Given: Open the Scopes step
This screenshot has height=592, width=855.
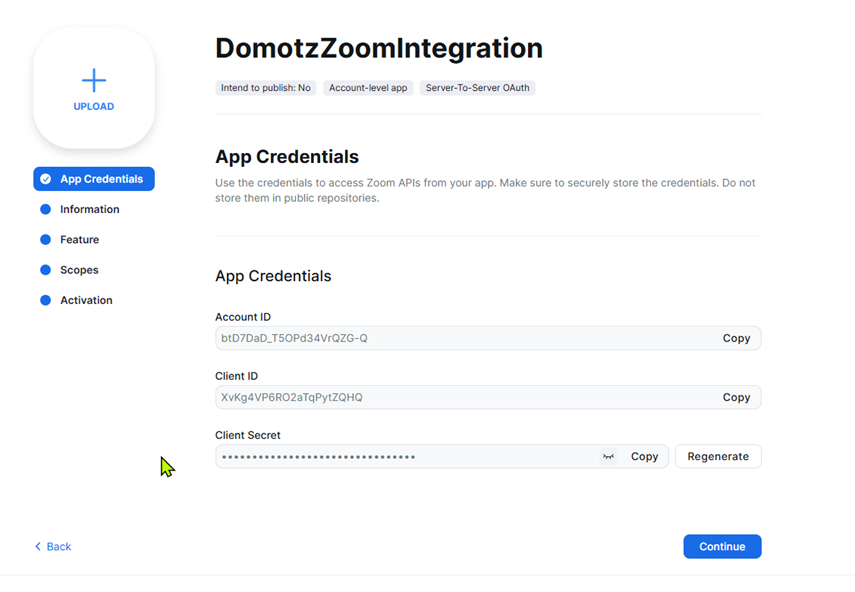Looking at the screenshot, I should click(79, 270).
